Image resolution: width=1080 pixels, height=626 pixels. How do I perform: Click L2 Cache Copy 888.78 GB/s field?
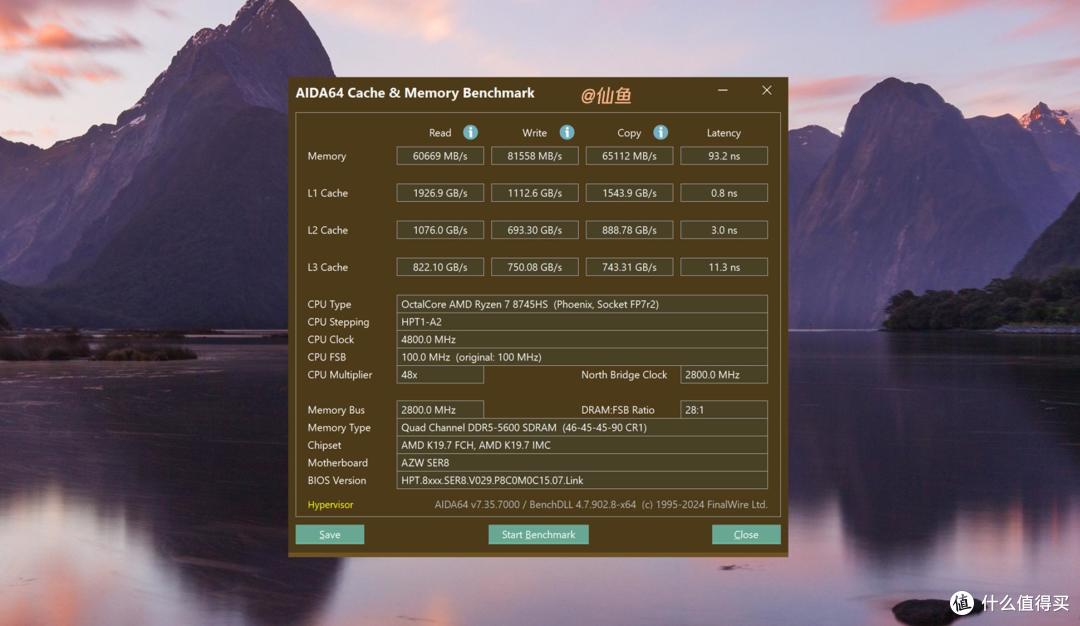[630, 230]
